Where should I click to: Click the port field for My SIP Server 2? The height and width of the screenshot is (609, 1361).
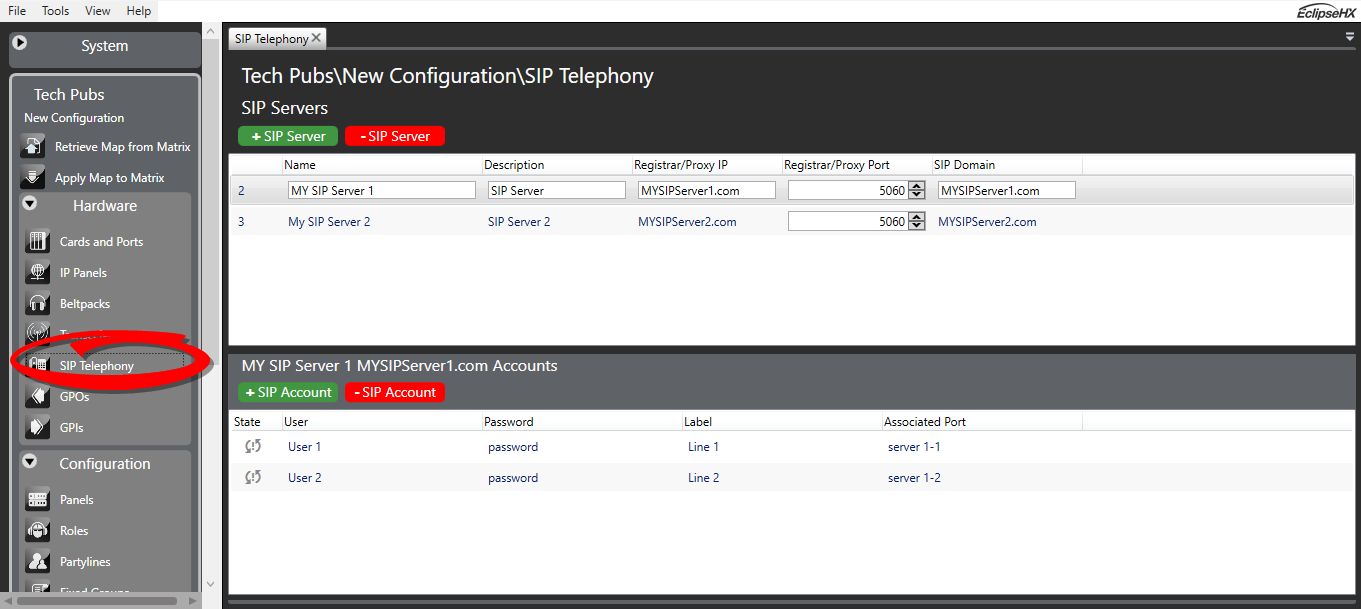(847, 222)
